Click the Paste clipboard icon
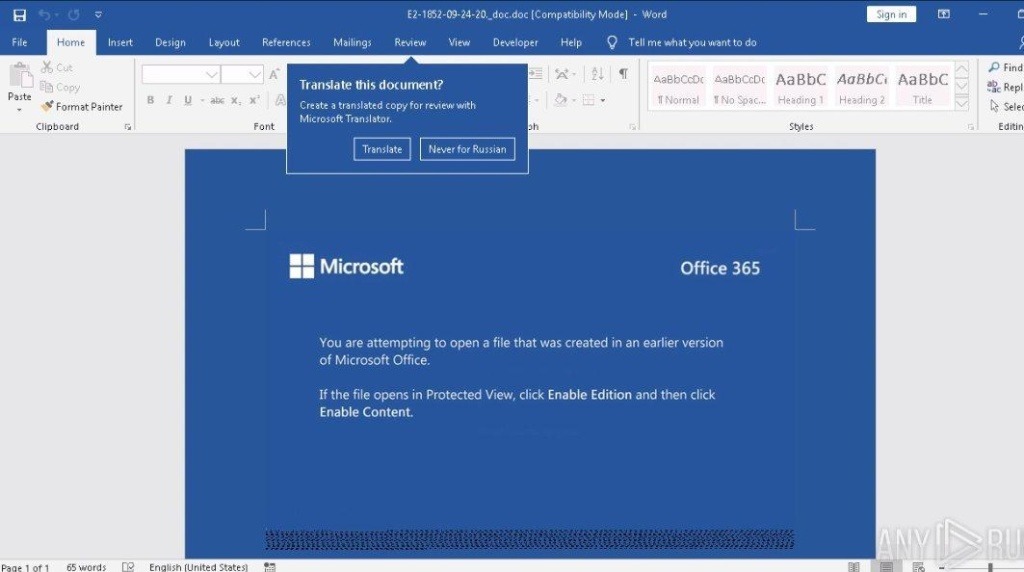Viewport: 1024px width, 572px height. coord(19,78)
